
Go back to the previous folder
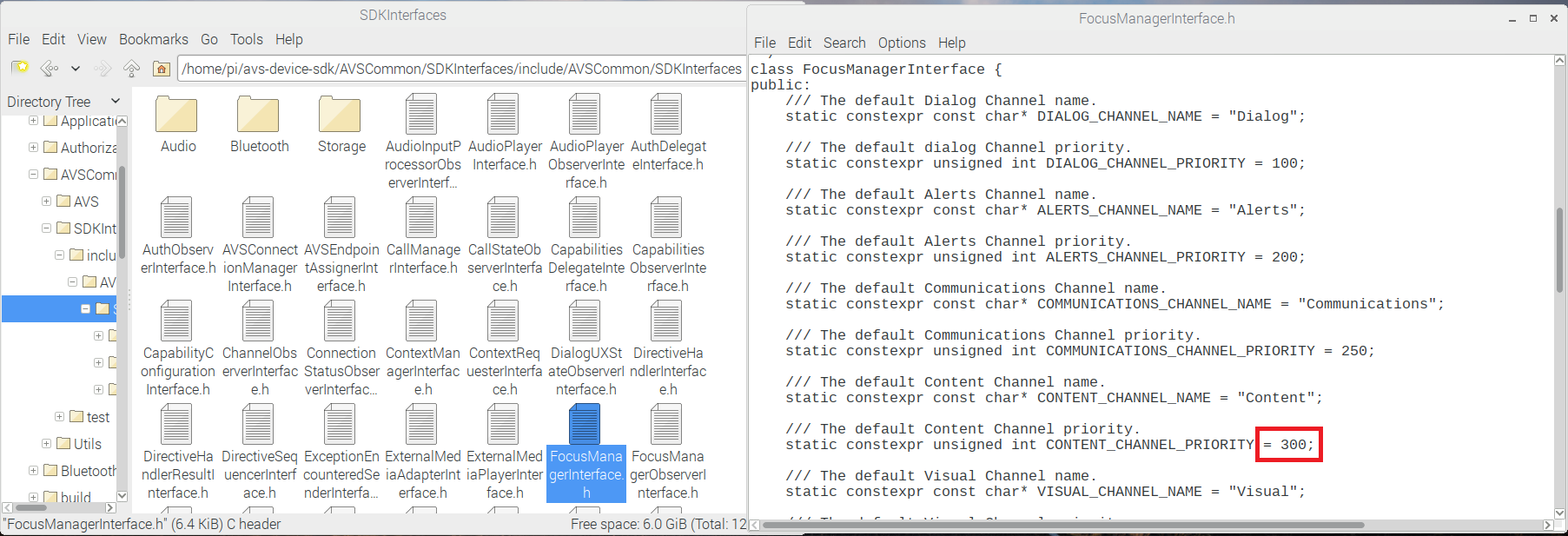(x=50, y=68)
